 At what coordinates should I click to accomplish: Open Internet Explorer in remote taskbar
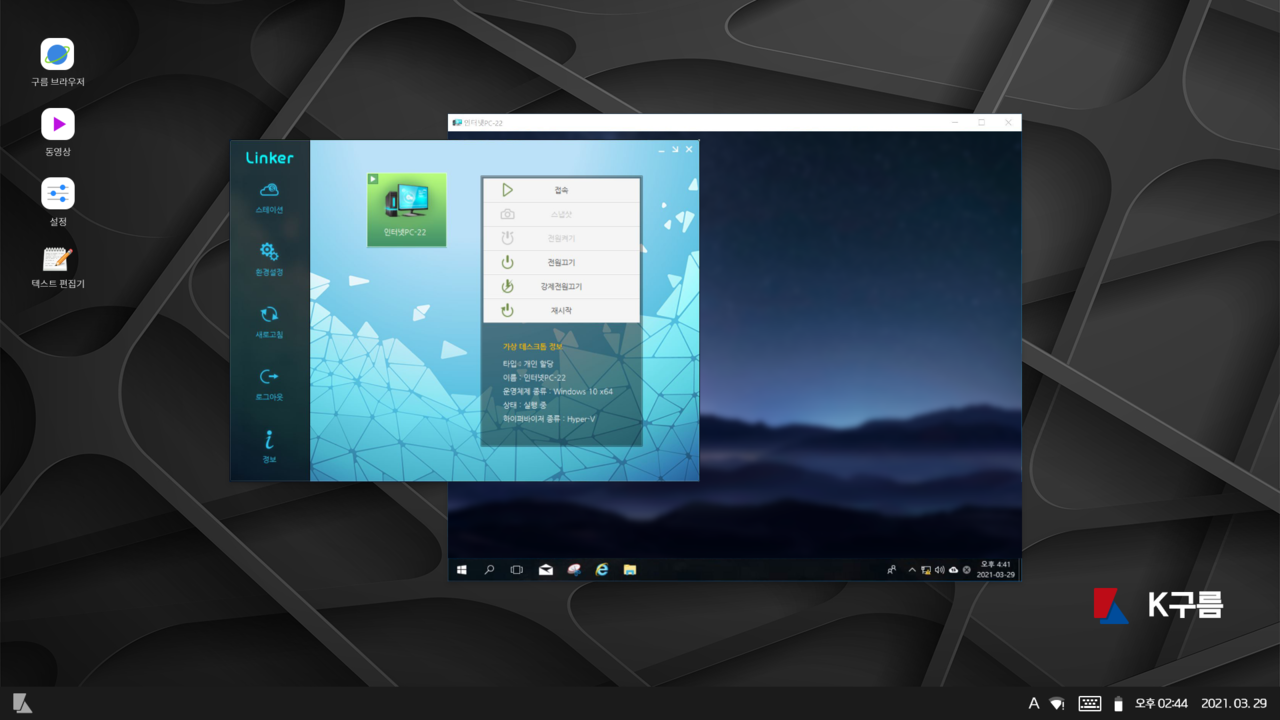tap(602, 570)
